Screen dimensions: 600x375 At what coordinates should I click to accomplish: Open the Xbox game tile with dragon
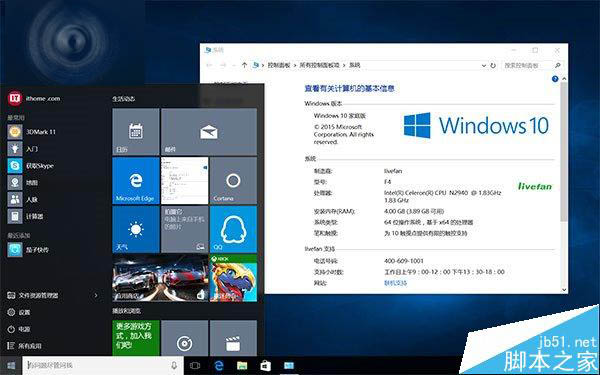click(x=233, y=278)
